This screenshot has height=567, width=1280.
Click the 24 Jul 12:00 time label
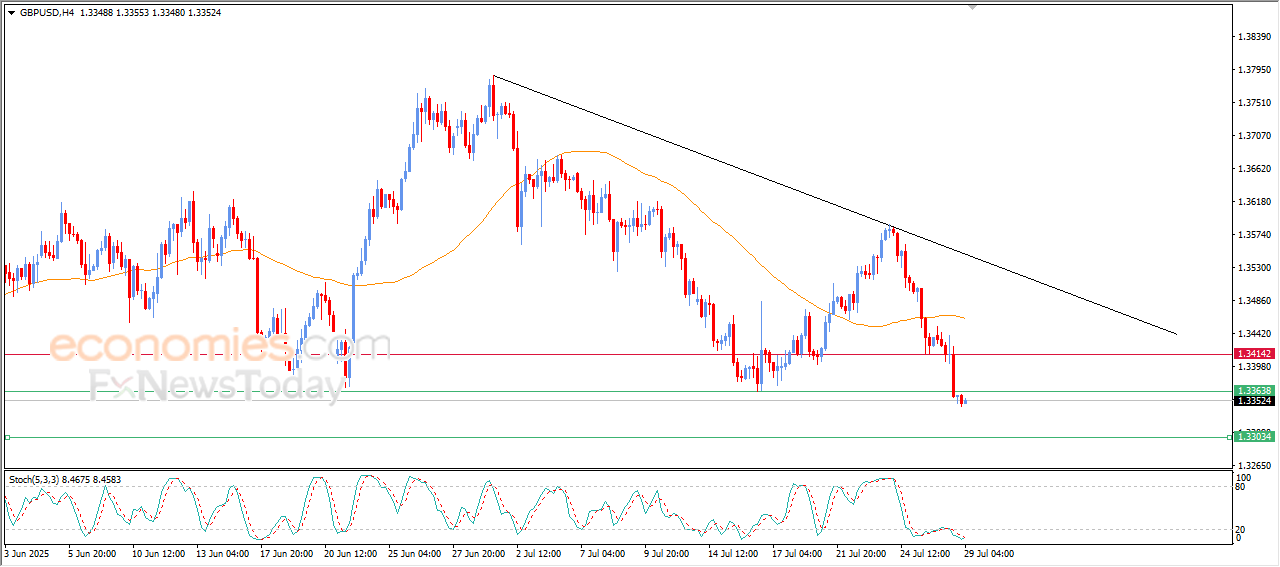pos(925,553)
